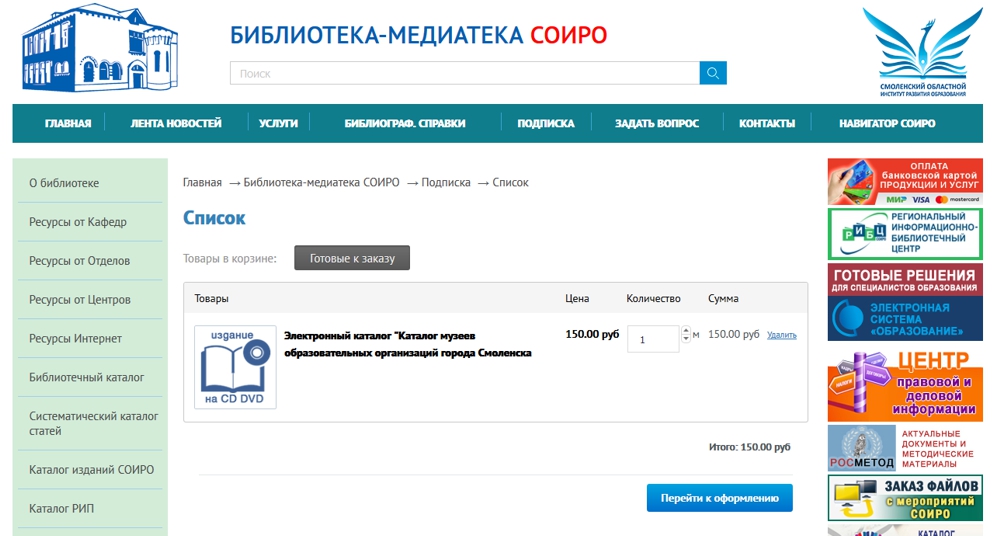Select Систематический каталог статей sidebar link
Screen dimensions: 1000x536
pyautogui.click(x=93, y=424)
